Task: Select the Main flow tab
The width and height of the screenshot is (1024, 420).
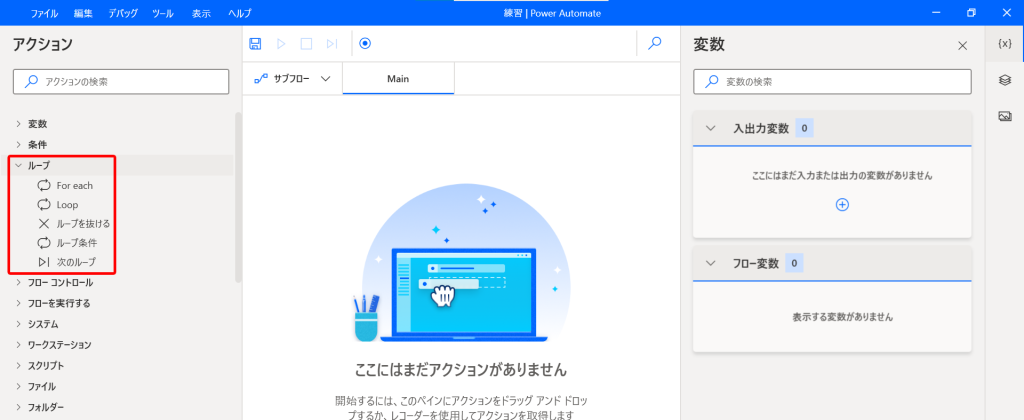Action: [398, 79]
